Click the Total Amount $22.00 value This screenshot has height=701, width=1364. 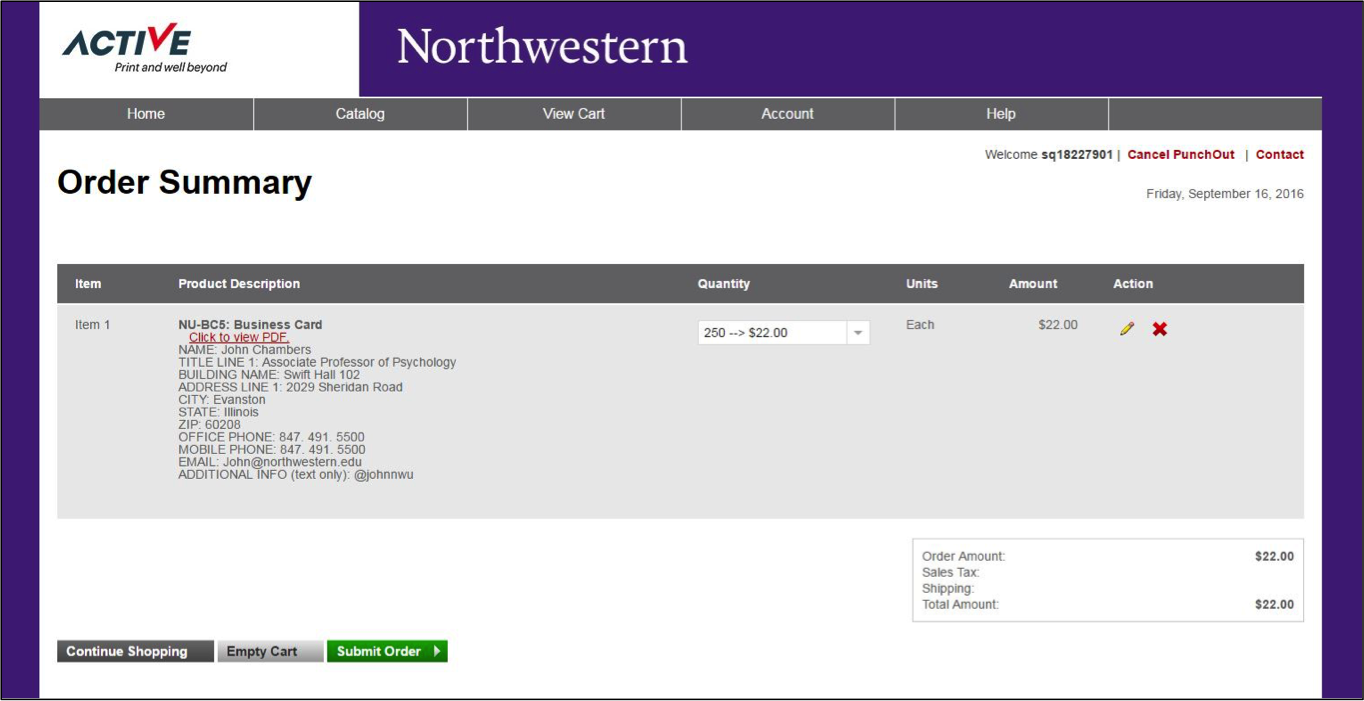1274,605
